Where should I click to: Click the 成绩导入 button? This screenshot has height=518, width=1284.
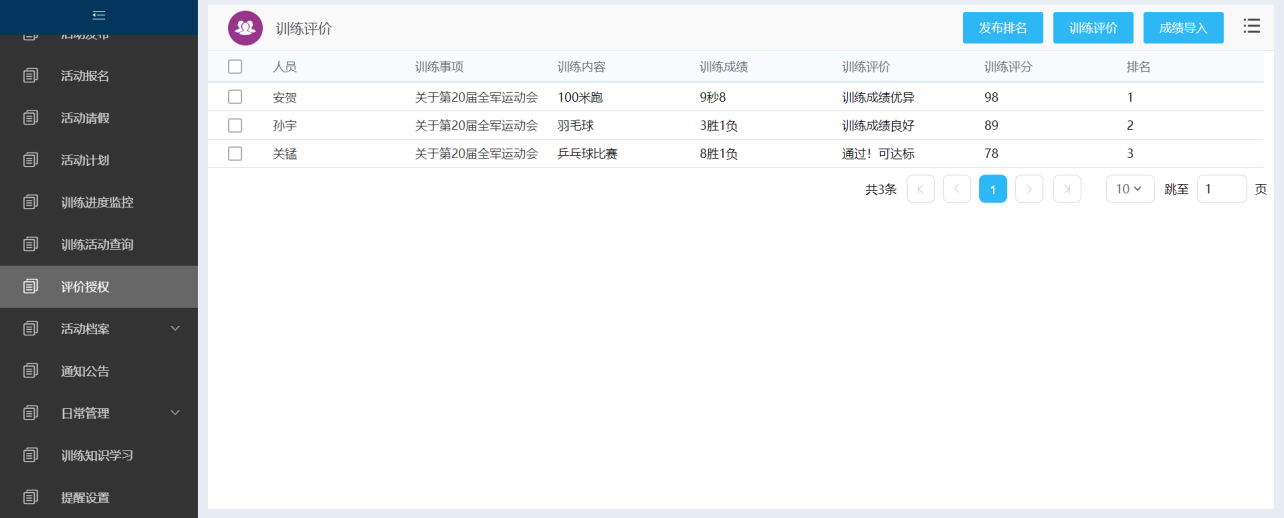[x=1183, y=28]
